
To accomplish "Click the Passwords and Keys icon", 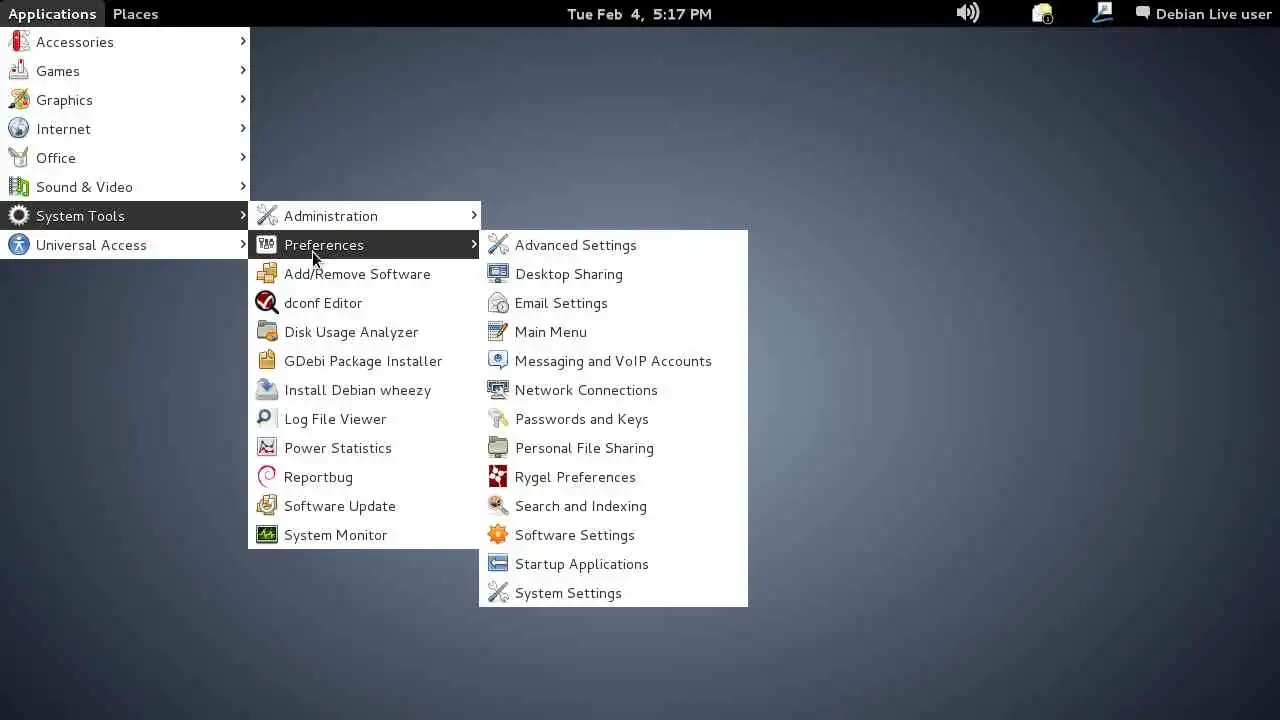I will (498, 419).
